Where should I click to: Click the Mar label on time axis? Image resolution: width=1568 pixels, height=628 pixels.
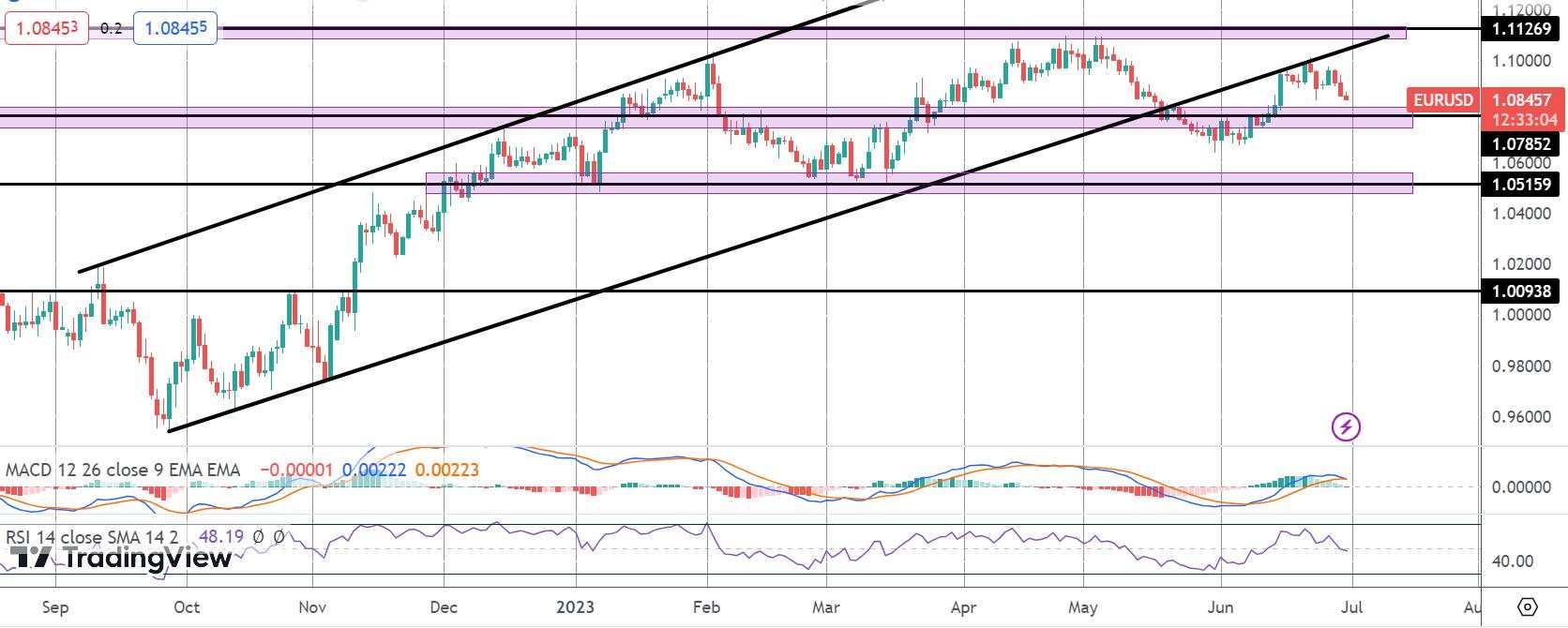pos(826,607)
